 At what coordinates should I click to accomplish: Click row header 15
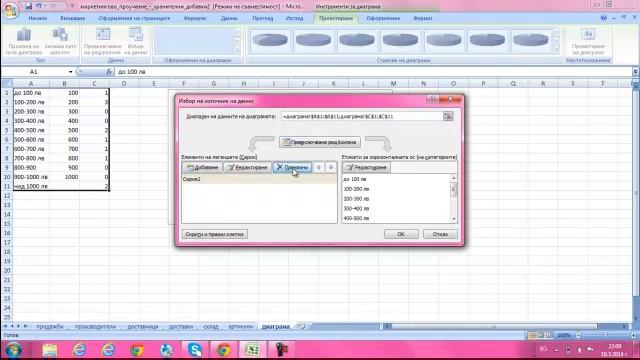tap(7, 224)
